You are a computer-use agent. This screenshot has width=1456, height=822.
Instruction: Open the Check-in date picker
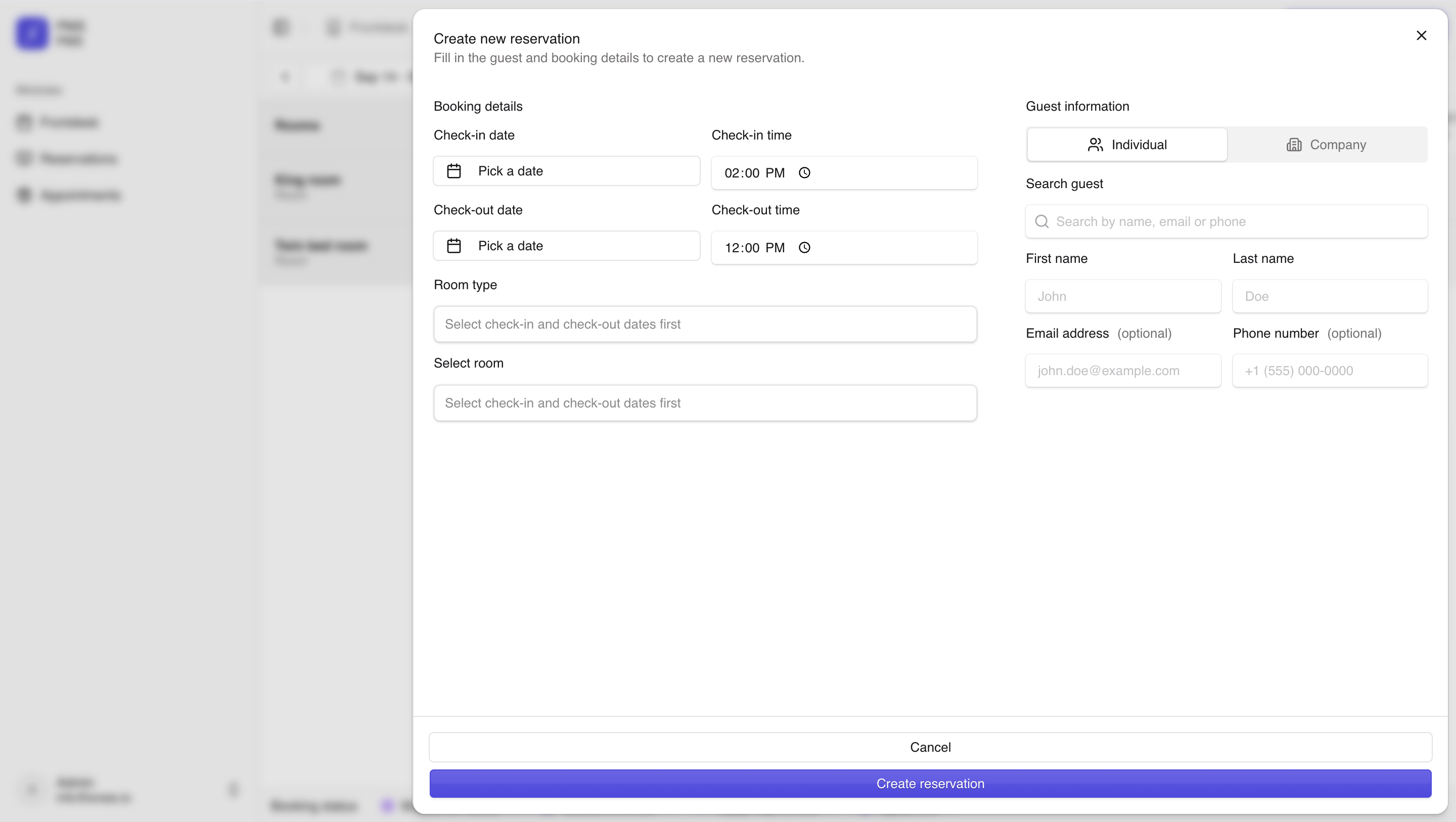[566, 171]
